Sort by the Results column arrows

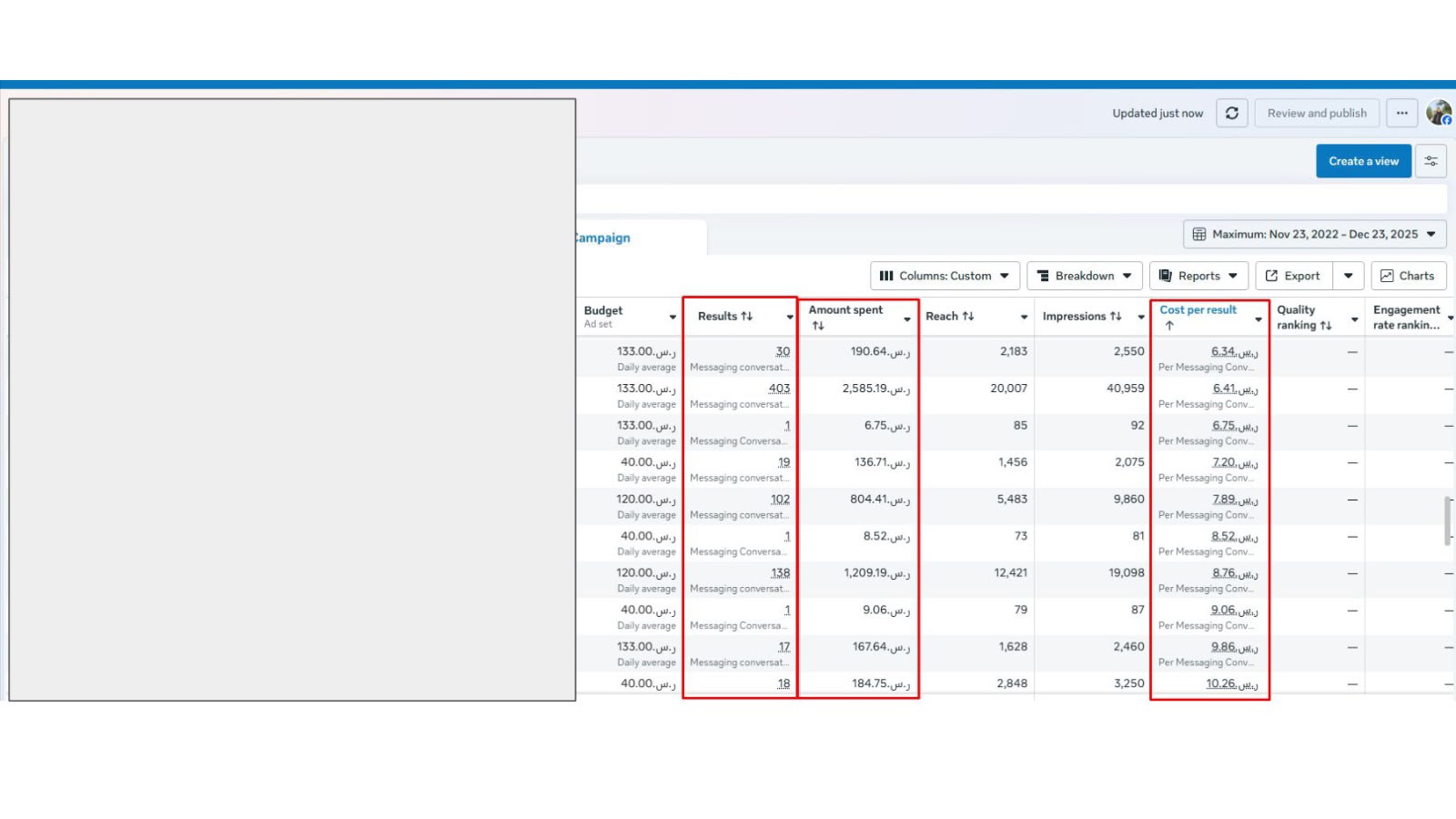[747, 316]
